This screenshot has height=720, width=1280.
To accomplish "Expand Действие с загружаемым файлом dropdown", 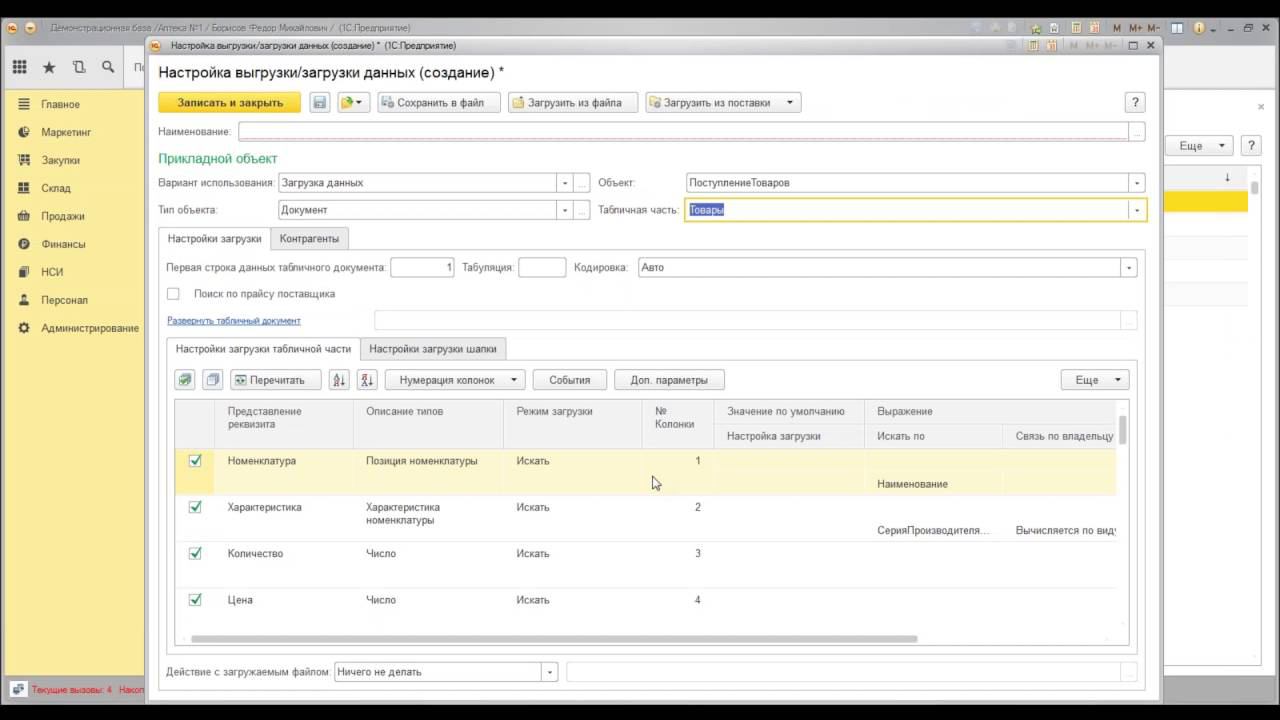I will click(x=549, y=672).
